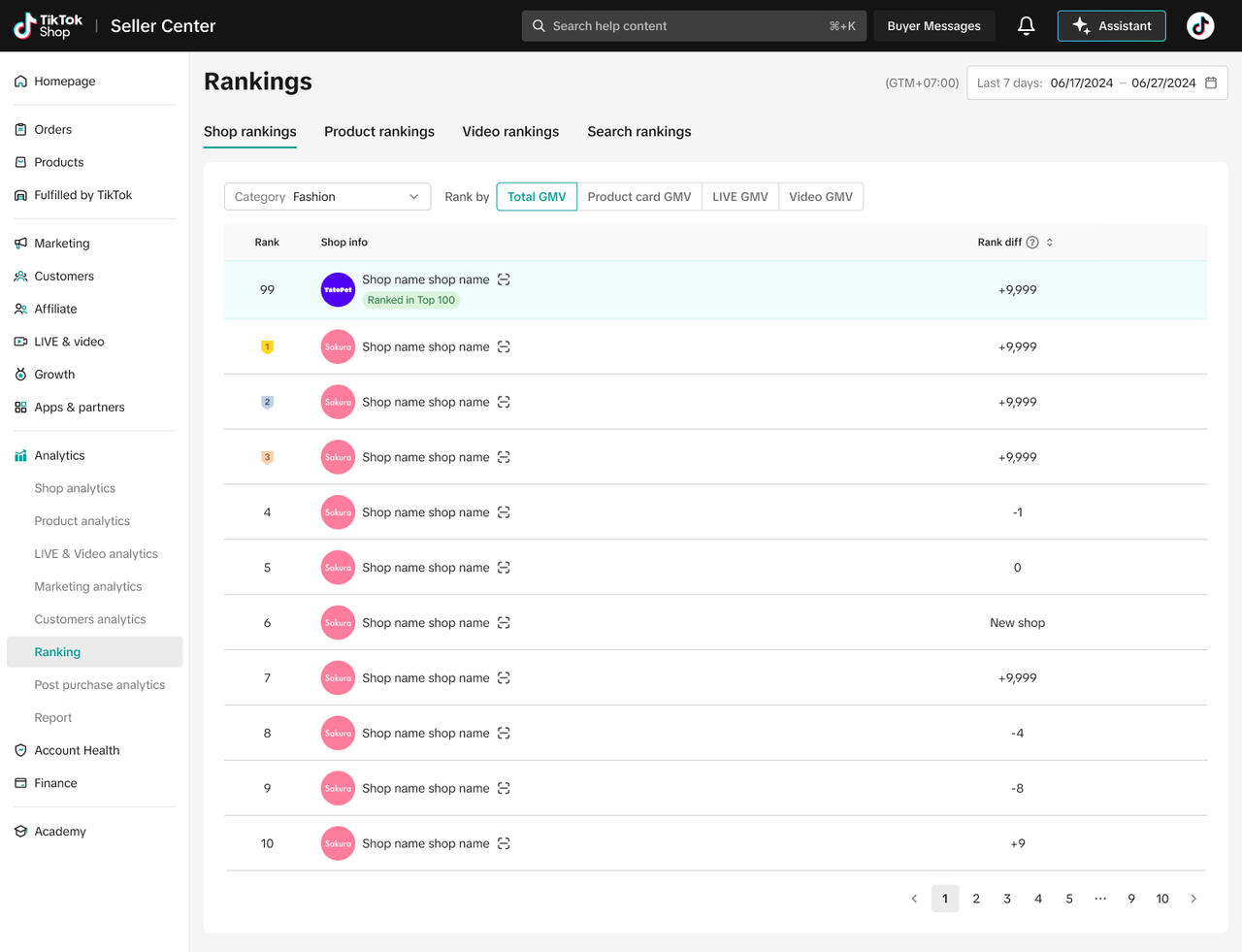Screen dimensions: 1242x952
Task: Open the Last 7 days date picker
Action: point(1096,82)
